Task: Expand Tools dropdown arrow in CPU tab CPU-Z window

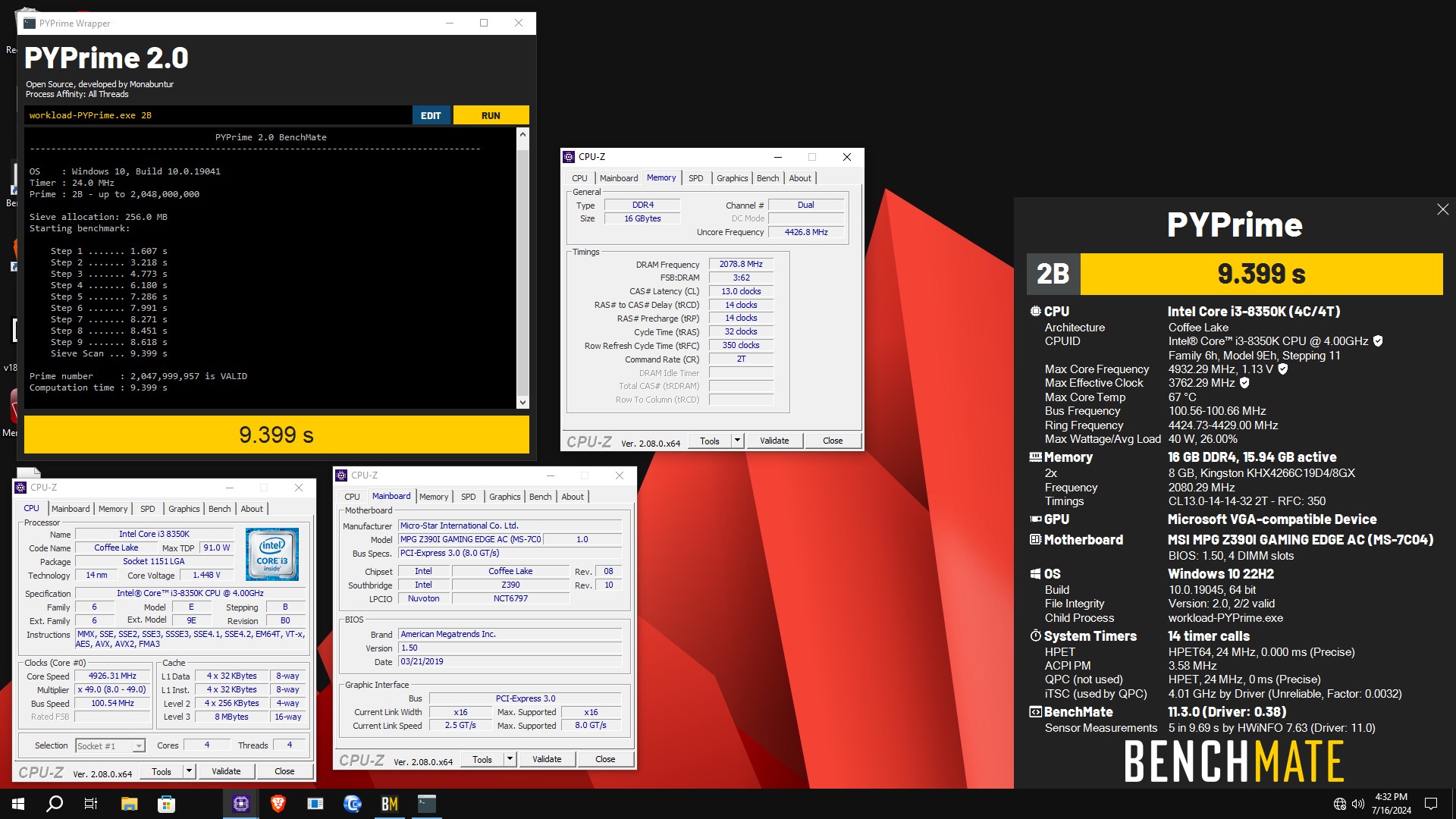Action: point(189,771)
